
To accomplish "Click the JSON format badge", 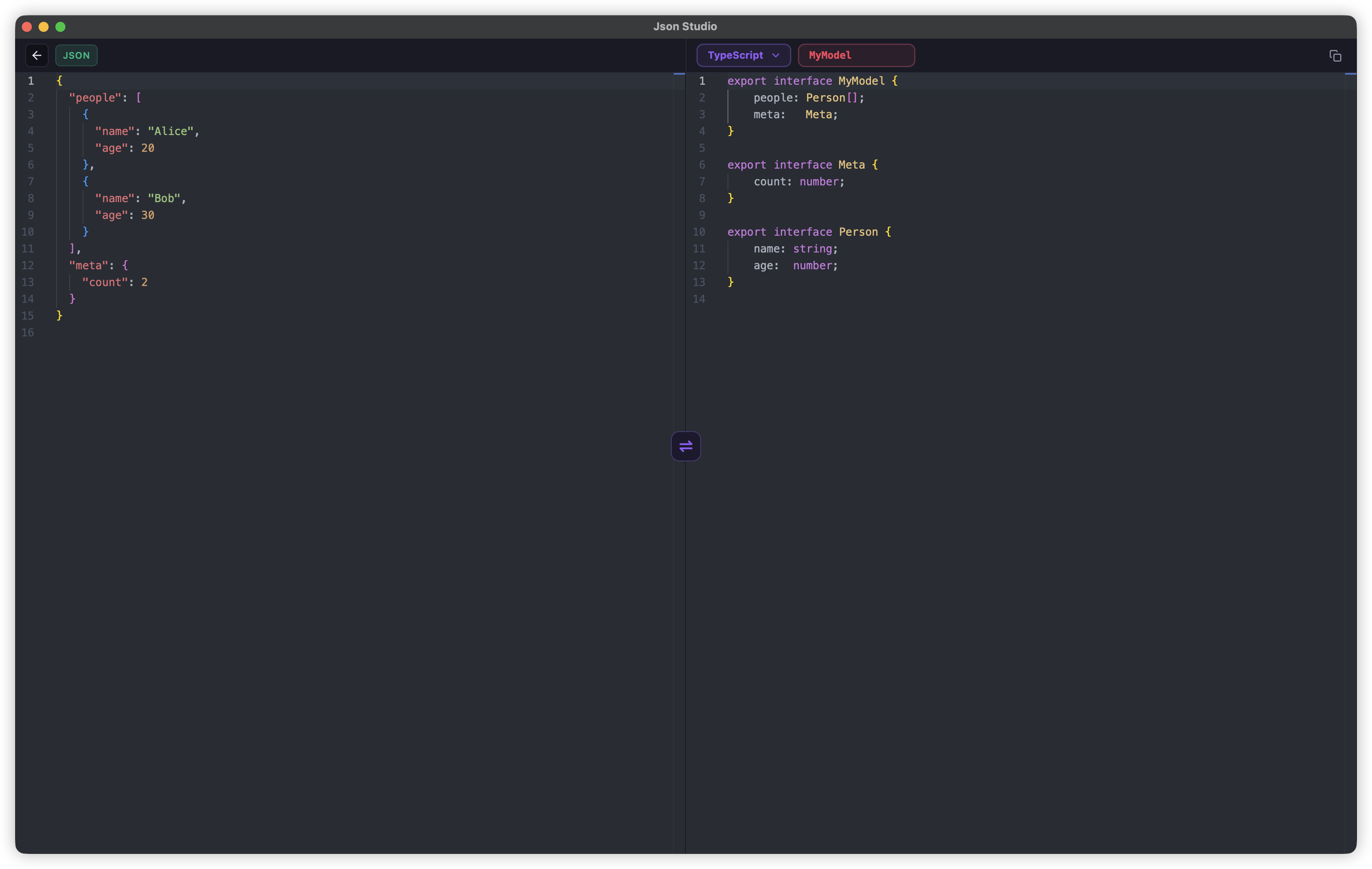I will coord(76,55).
